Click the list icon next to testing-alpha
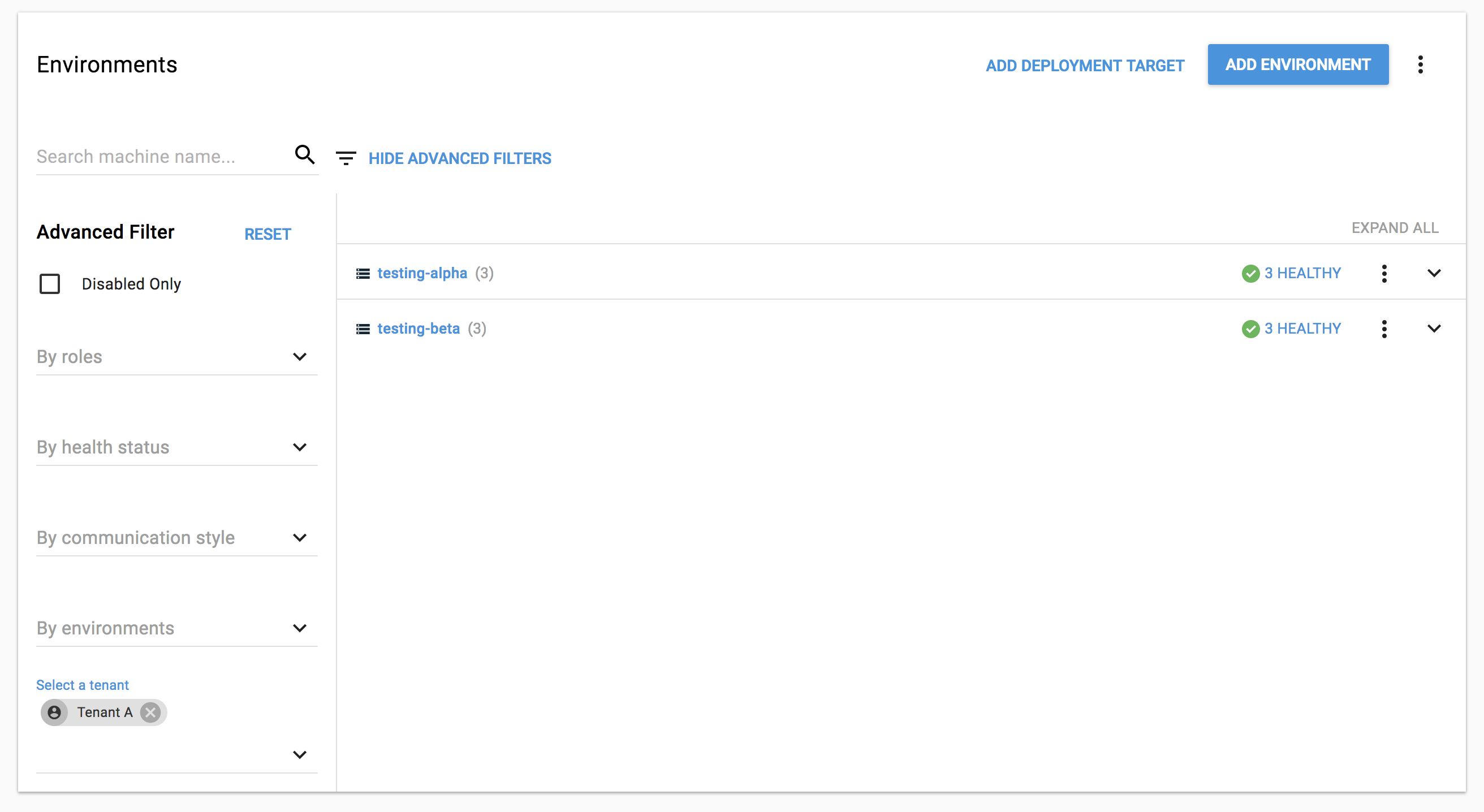This screenshot has width=1484, height=812. coord(363,273)
